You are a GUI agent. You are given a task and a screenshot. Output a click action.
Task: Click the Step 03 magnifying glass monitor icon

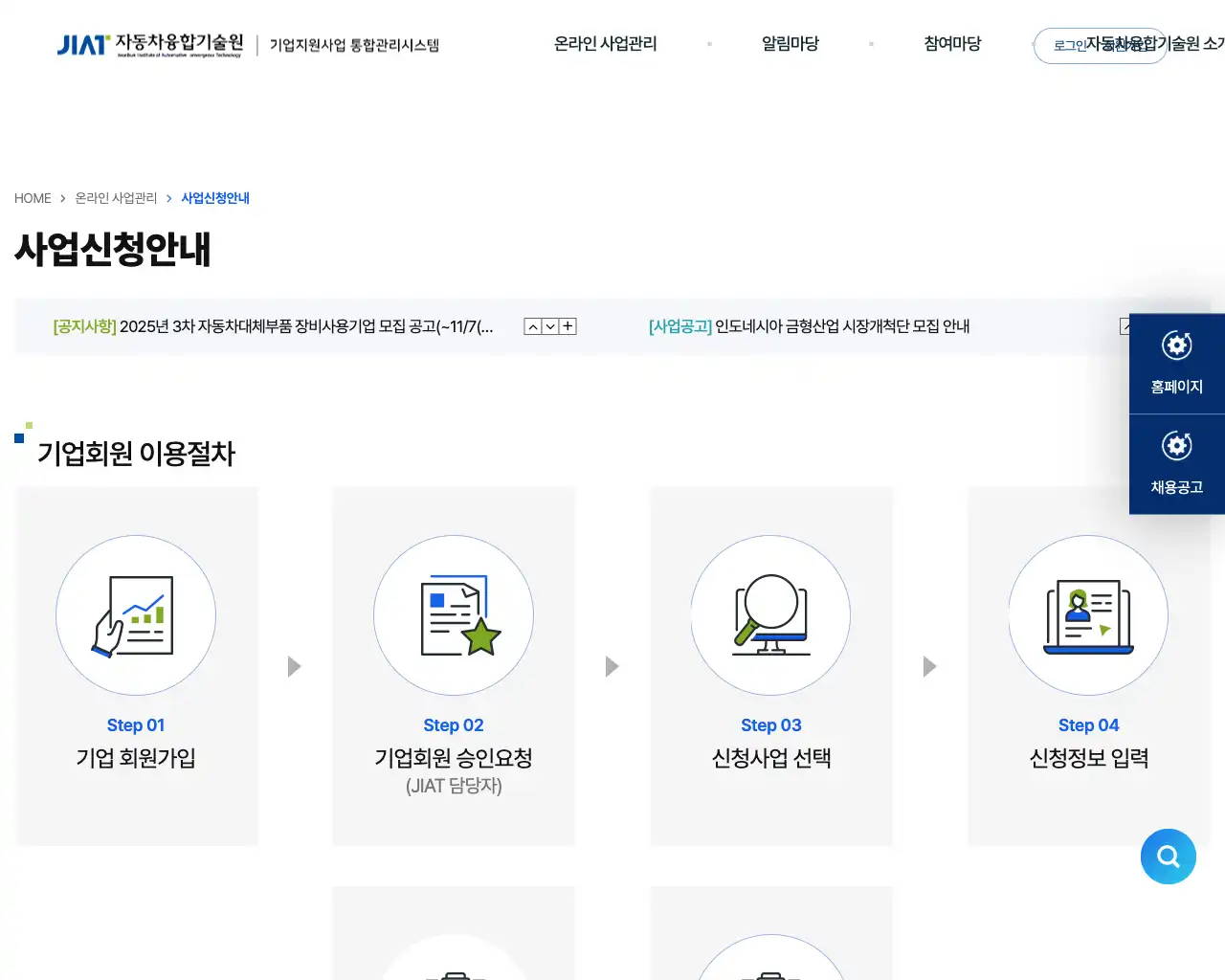point(770,615)
